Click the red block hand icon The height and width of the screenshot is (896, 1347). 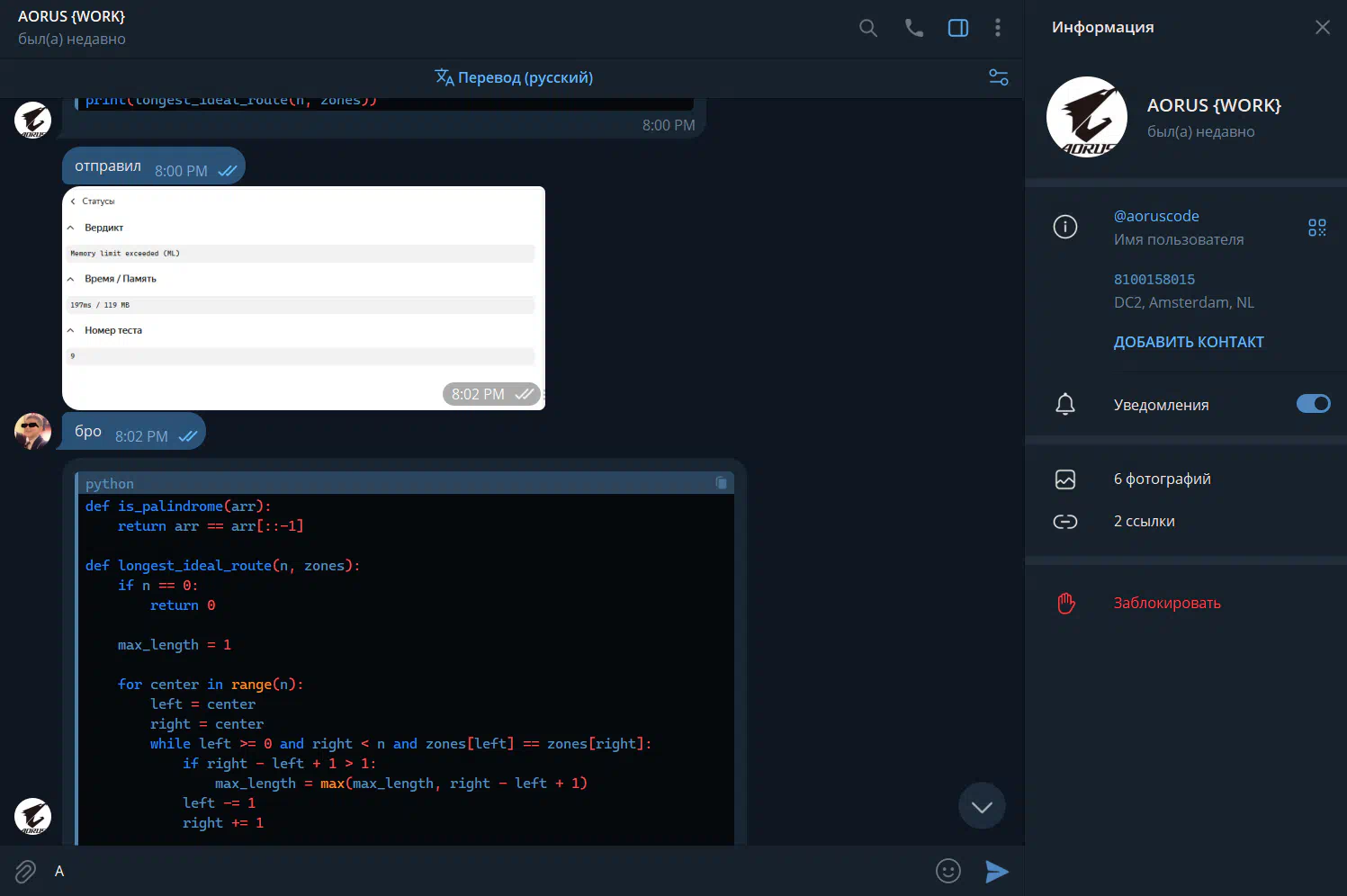(x=1066, y=603)
